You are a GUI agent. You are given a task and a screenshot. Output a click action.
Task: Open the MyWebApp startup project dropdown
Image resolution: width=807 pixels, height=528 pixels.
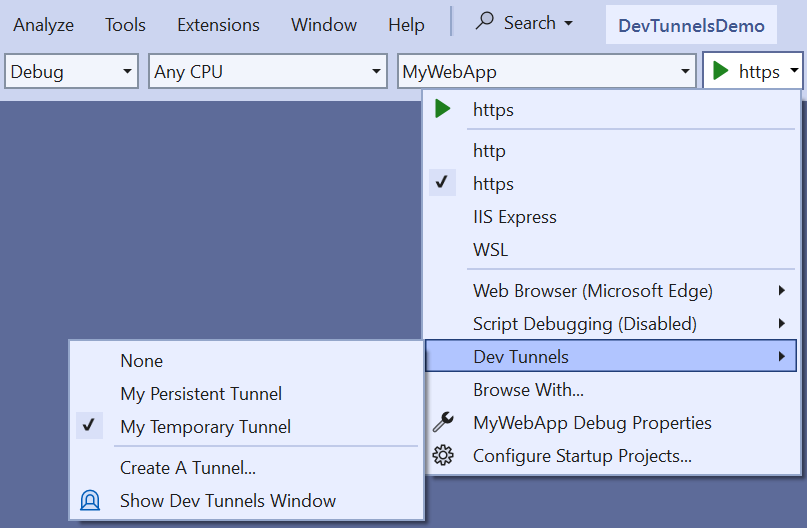coord(546,72)
